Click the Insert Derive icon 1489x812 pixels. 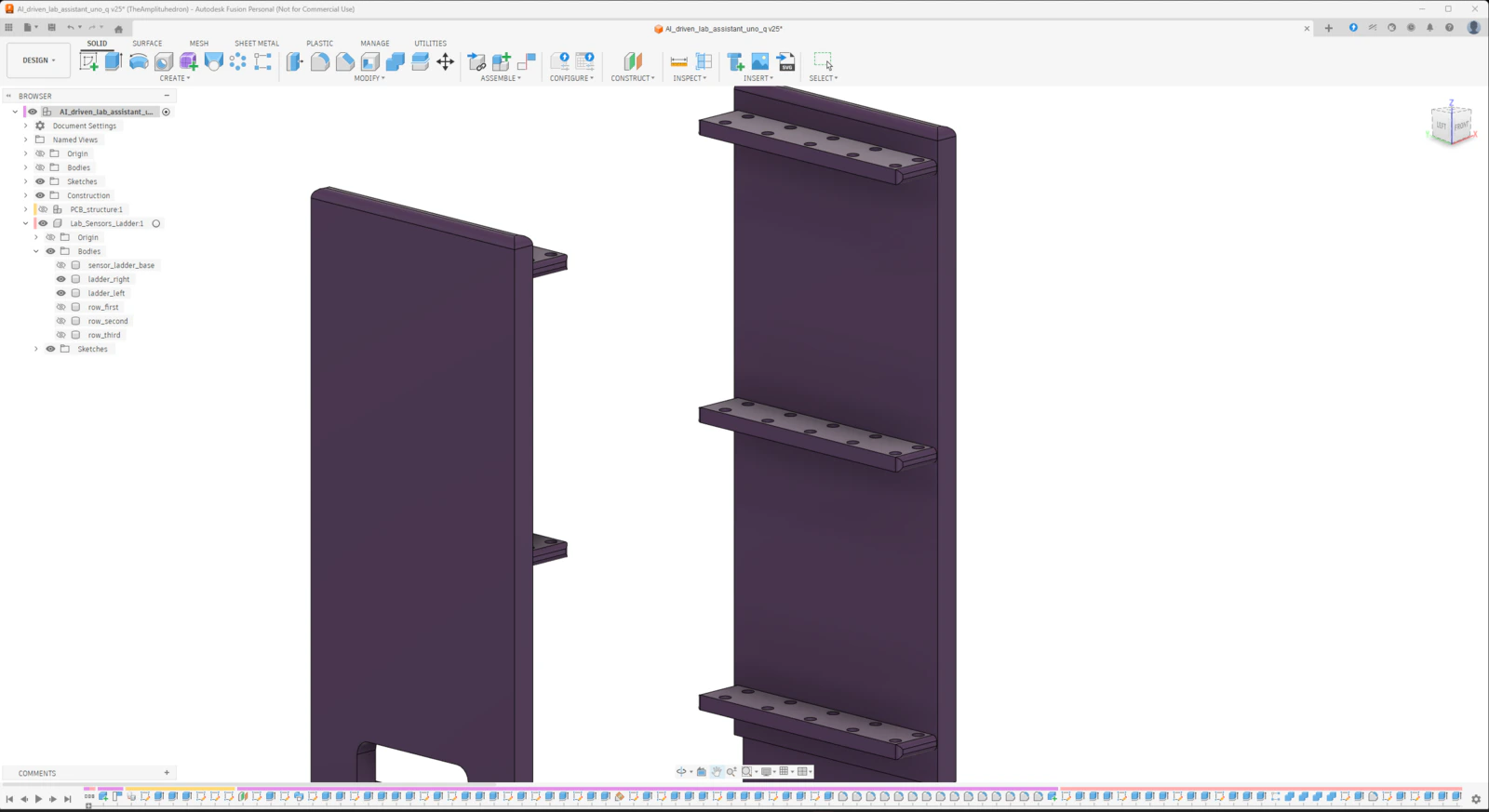(x=735, y=61)
